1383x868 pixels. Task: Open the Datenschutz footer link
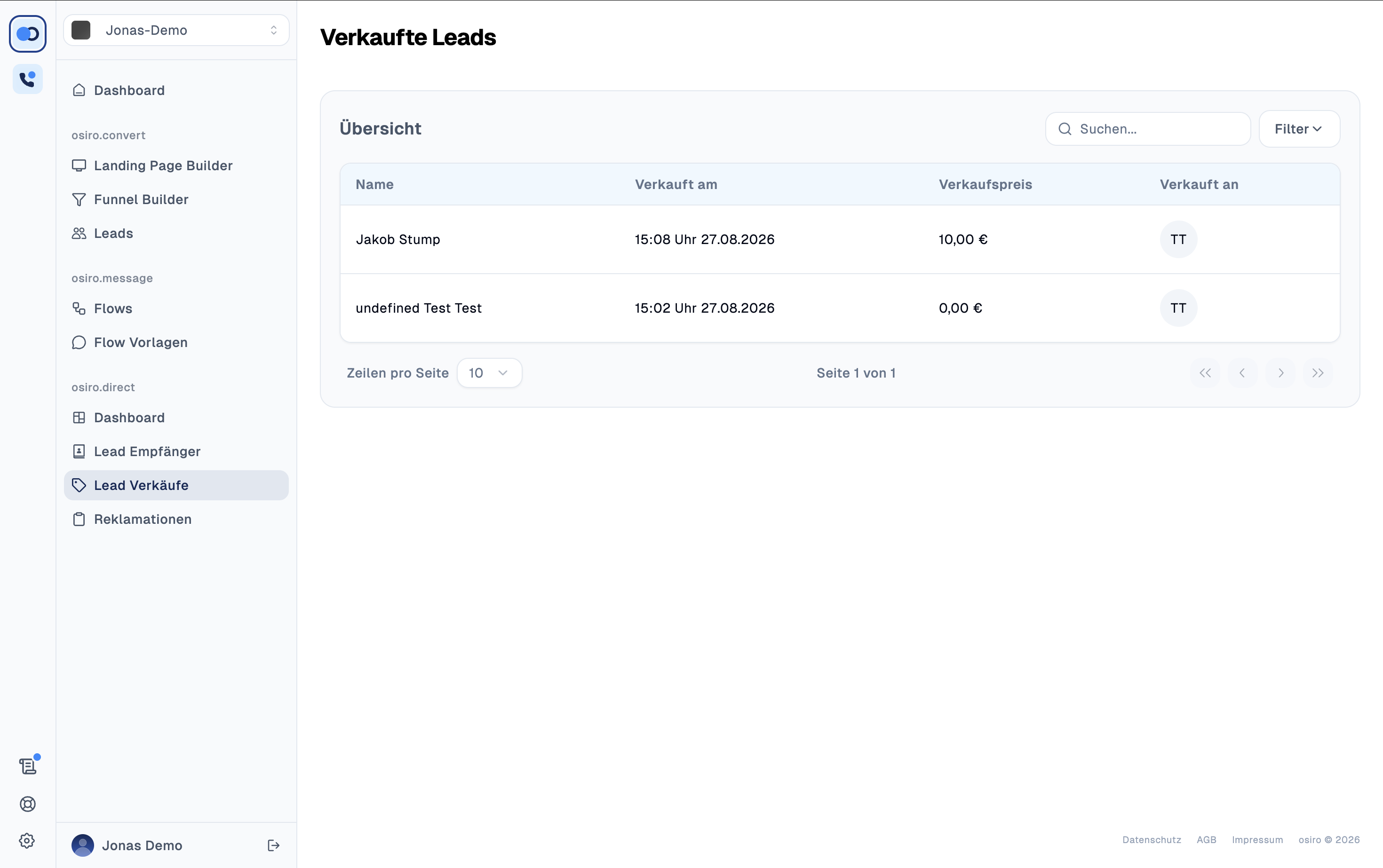[x=1152, y=840]
